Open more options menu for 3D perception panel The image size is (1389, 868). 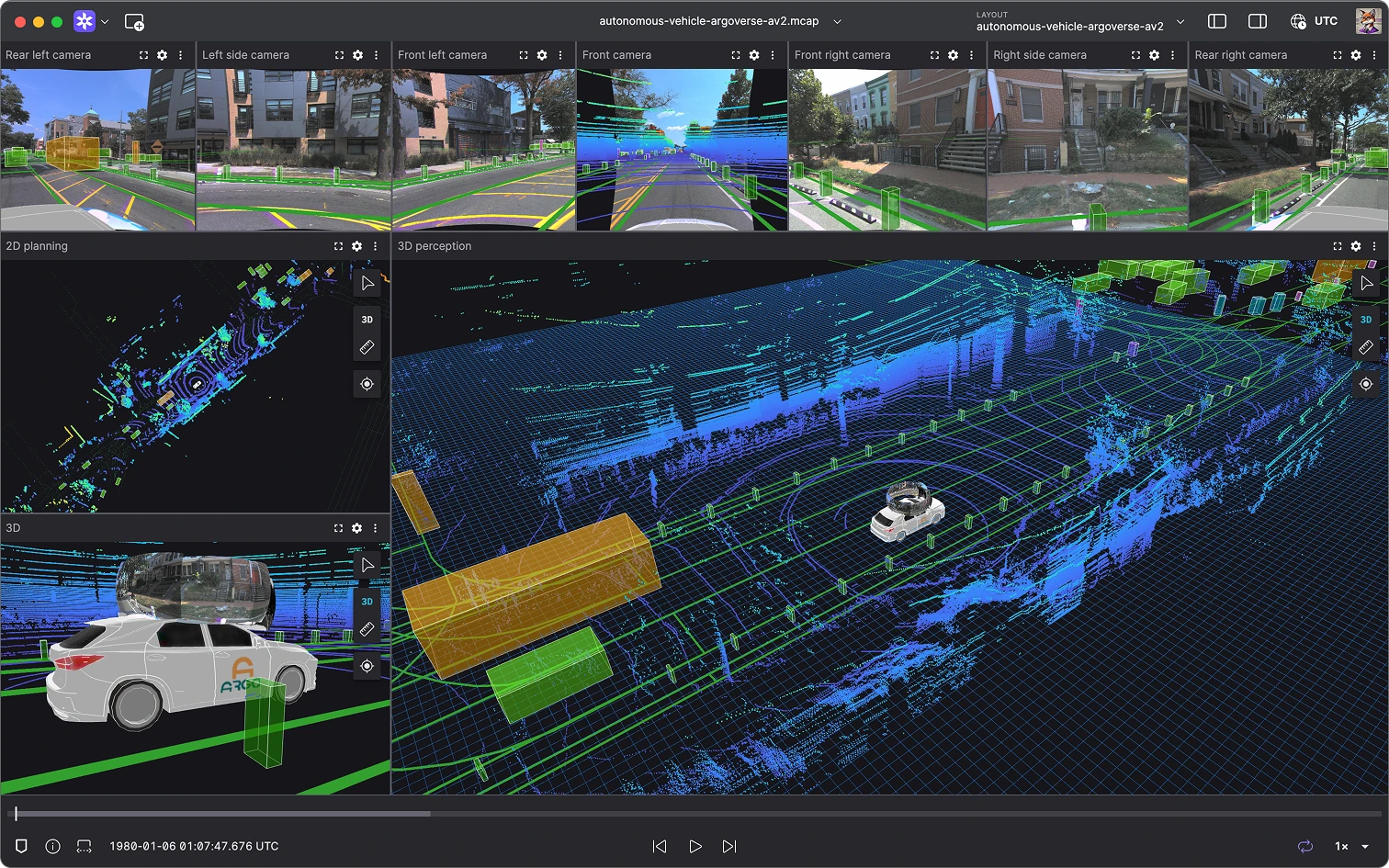(1374, 246)
